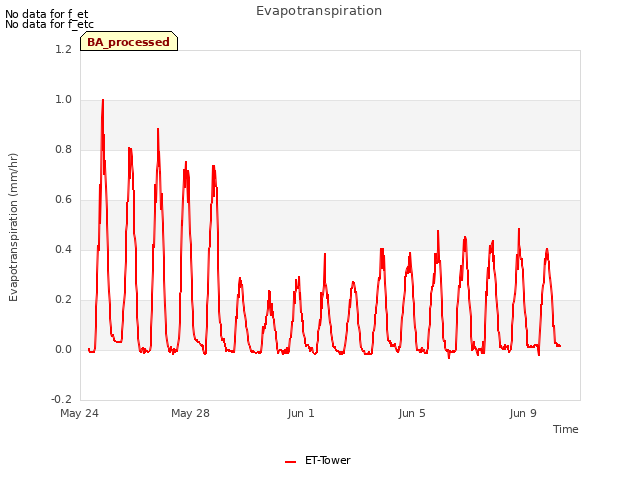This screenshot has height=480, width=640.
Task: Click the May 28 x-axis tick label
Action: click(190, 413)
